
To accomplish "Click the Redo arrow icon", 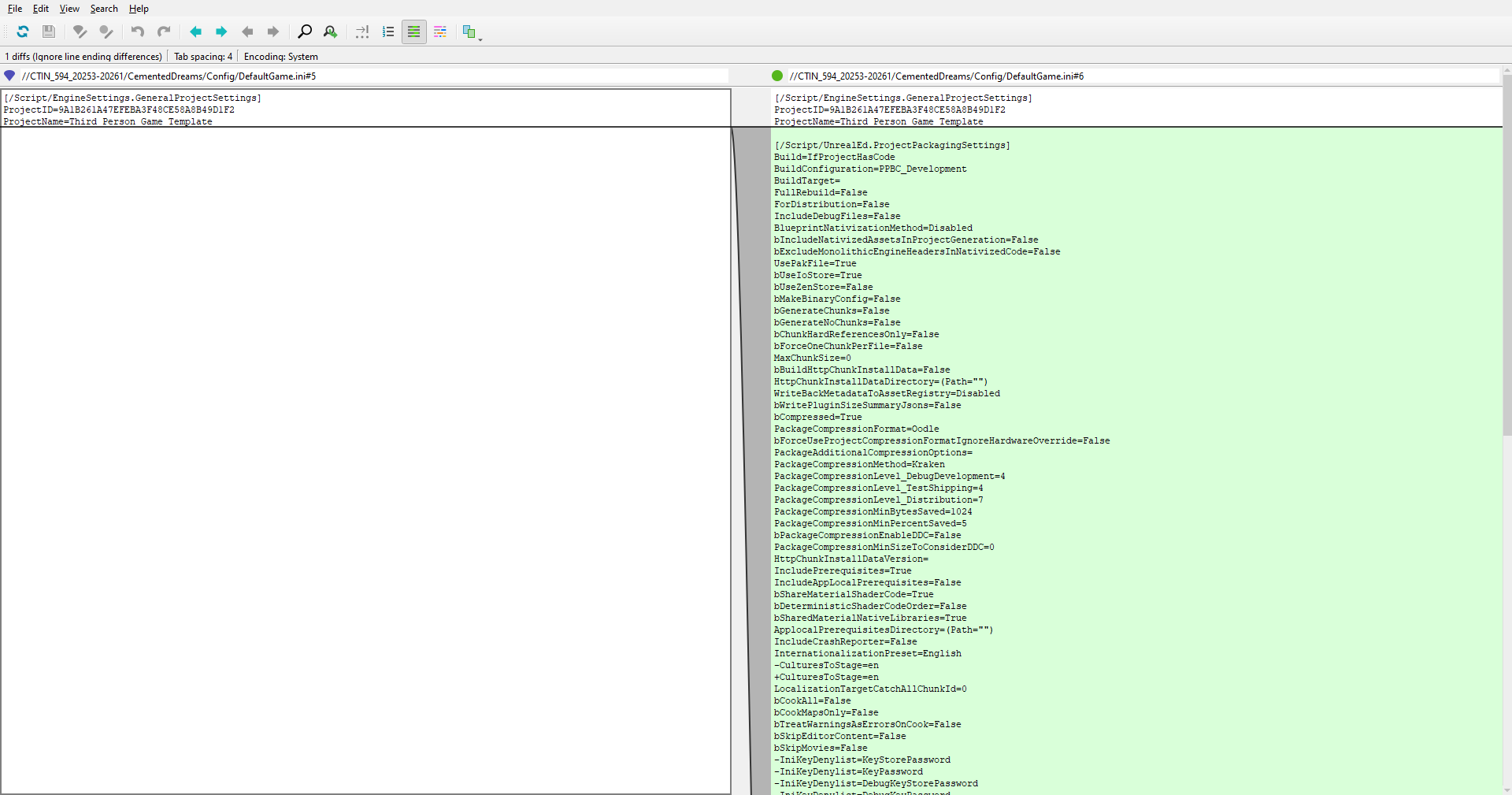I will tap(164, 32).
